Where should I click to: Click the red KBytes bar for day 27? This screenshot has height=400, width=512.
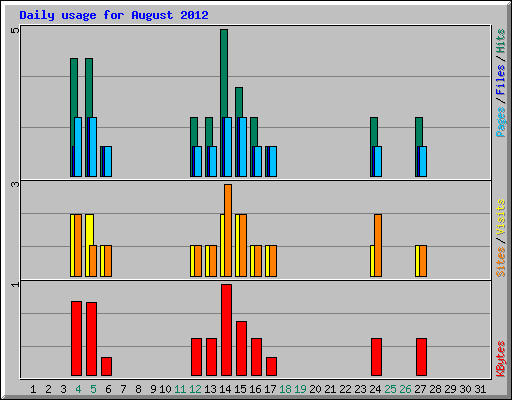point(421,357)
